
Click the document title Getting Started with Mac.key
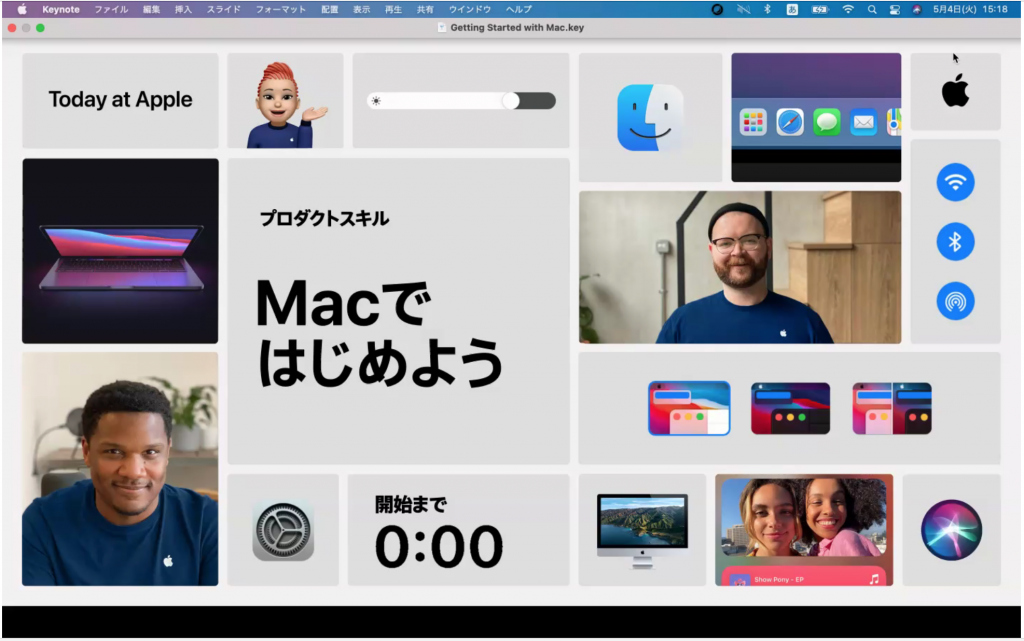(517, 27)
